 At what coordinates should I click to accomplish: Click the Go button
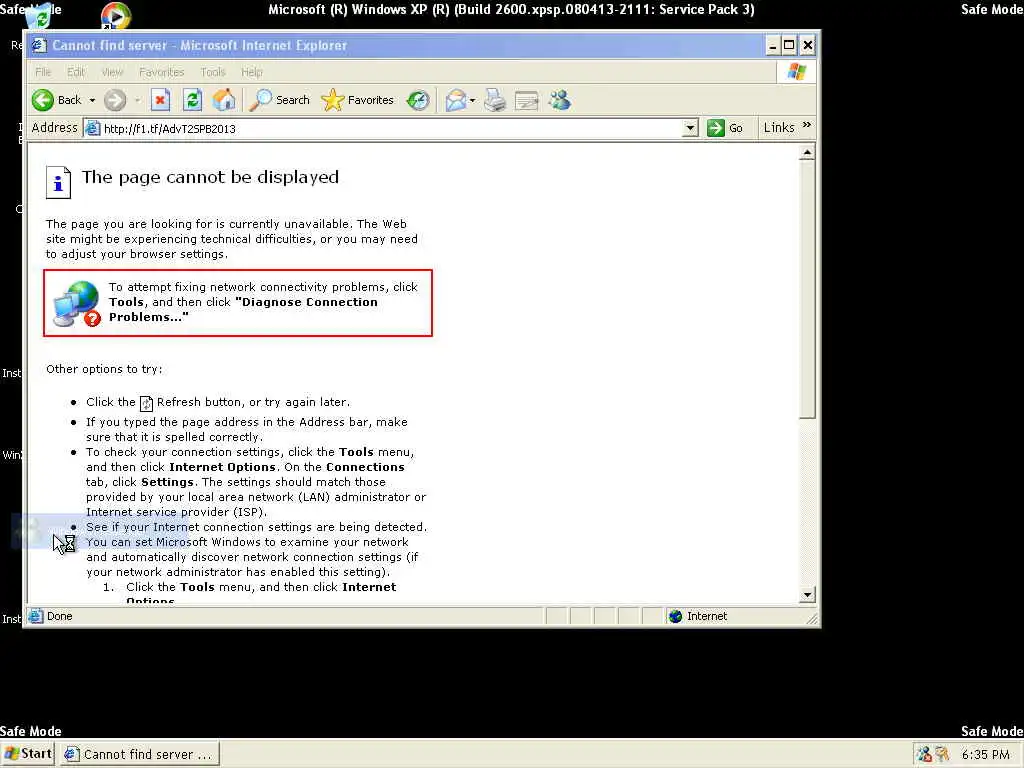pyautogui.click(x=725, y=128)
